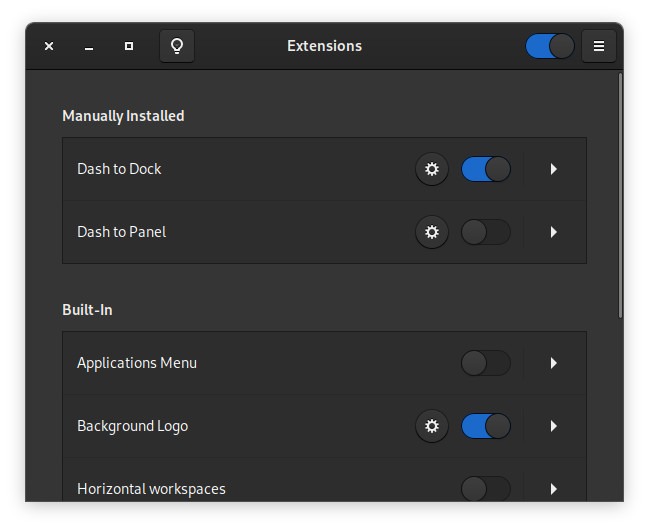649x530 pixels.
Task: Toggle the global extensions switch in header
Action: pos(550,46)
